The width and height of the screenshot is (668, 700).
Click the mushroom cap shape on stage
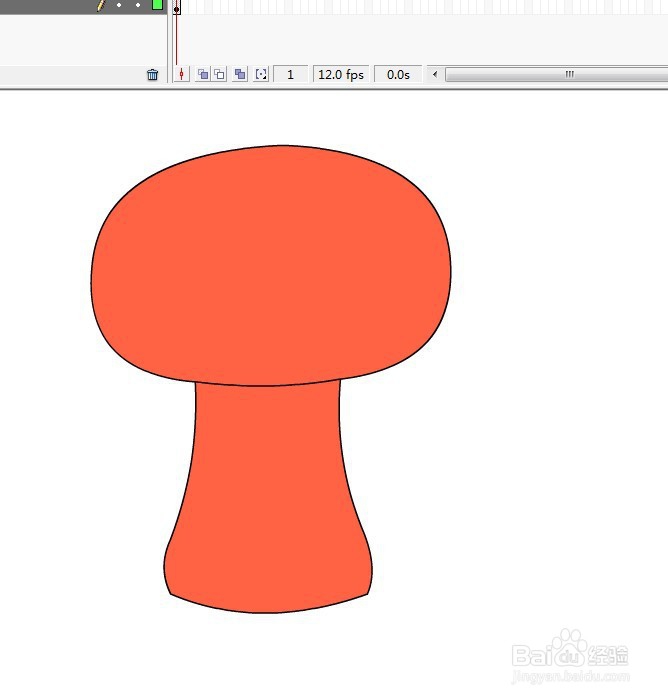coord(271,265)
